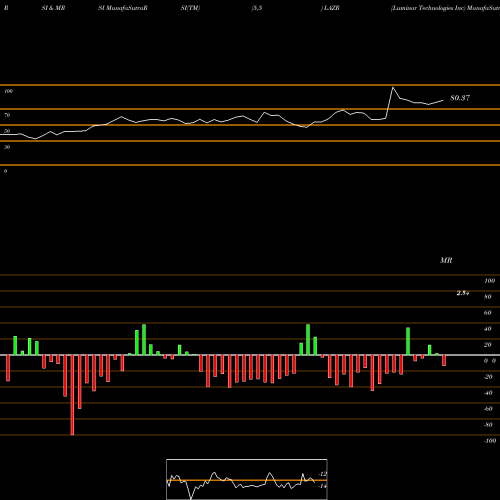Click the RSI value 80.37 label
500x500 pixels.
(460, 98)
